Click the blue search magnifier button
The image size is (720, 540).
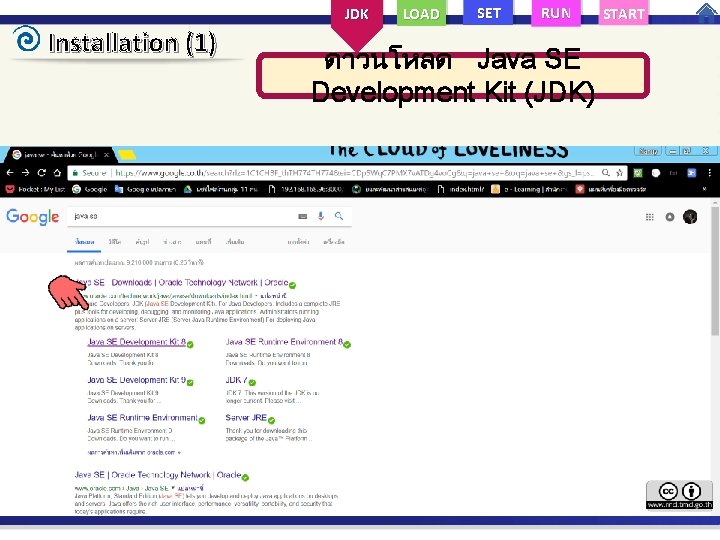(x=339, y=216)
